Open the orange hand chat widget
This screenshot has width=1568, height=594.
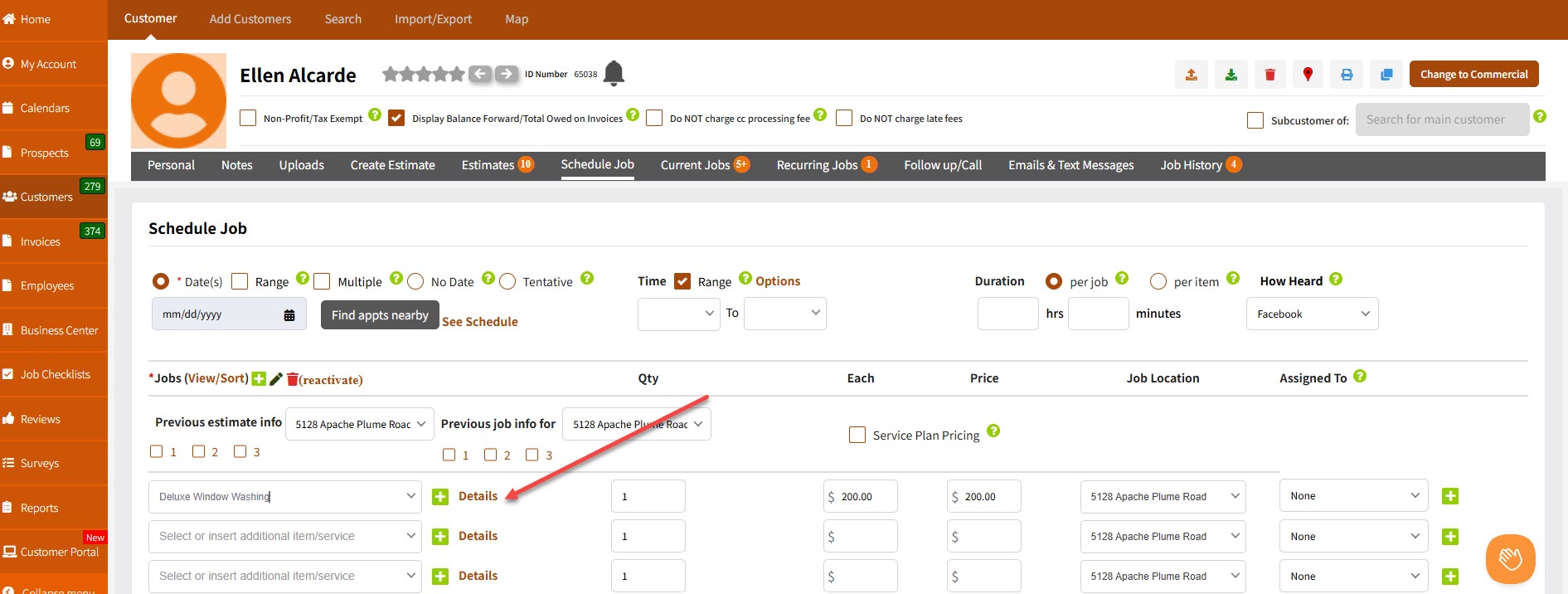[x=1510, y=558]
